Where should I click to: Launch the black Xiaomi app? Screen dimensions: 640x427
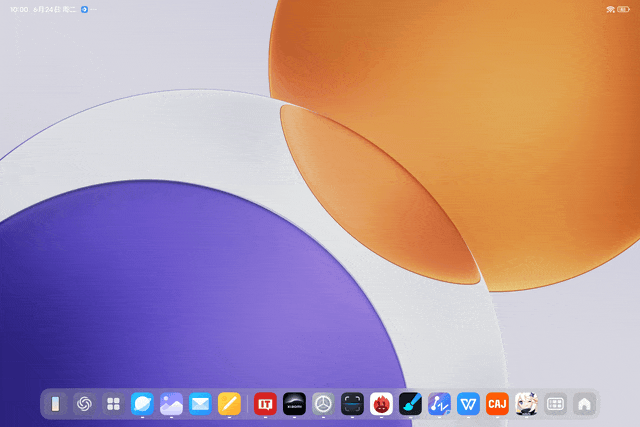(294, 404)
